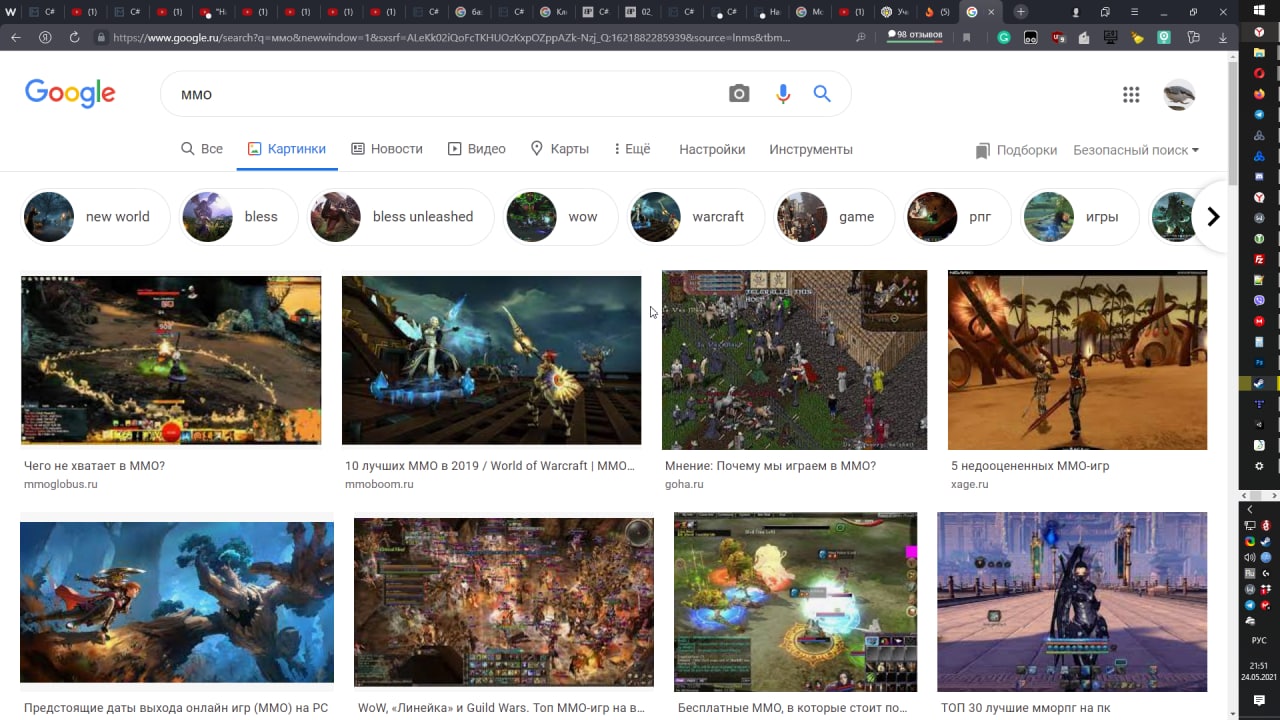Open Opera from the taskbar
1280x720 pixels.
(1259, 73)
